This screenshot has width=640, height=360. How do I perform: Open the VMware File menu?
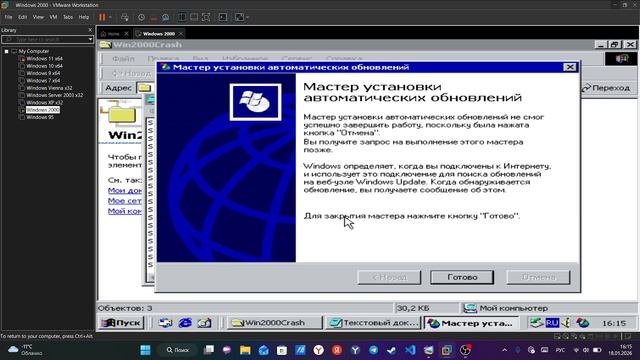click(9, 17)
